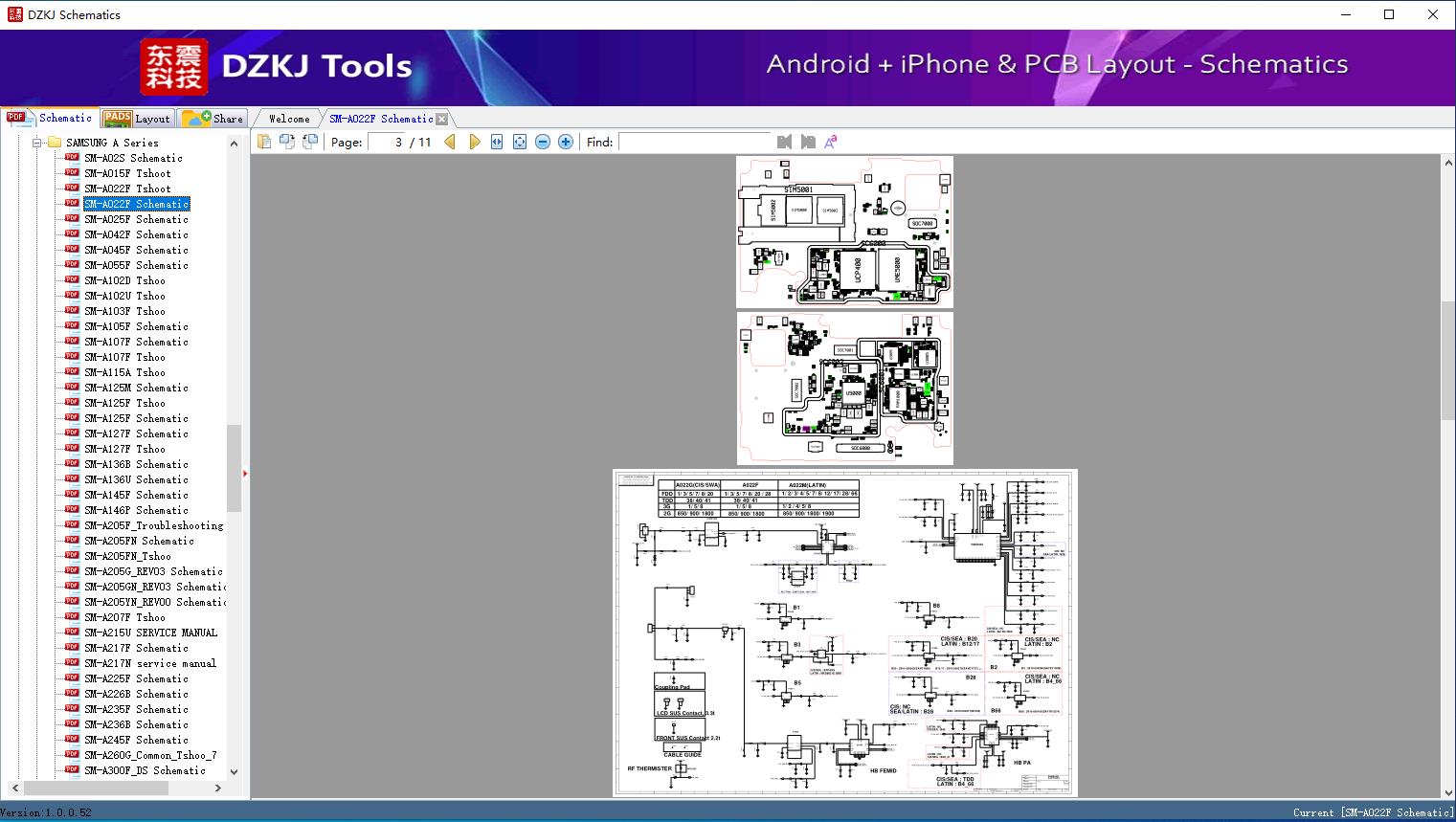Image resolution: width=1456 pixels, height=822 pixels.
Task: Click the find previous icon
Action: (x=785, y=142)
